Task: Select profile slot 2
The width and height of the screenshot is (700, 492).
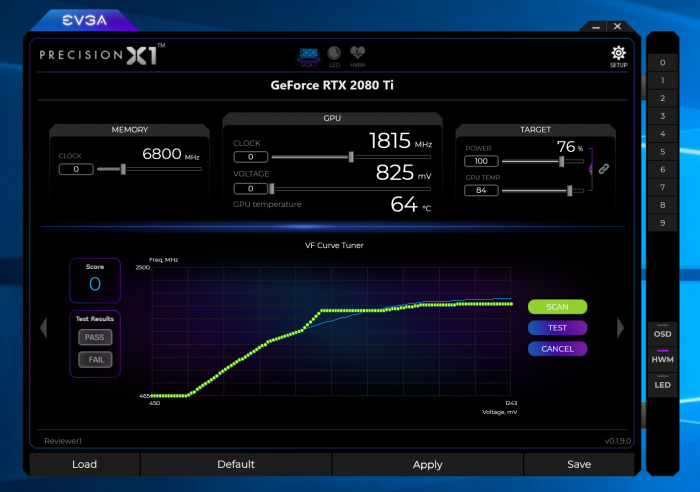Action: 662,98
